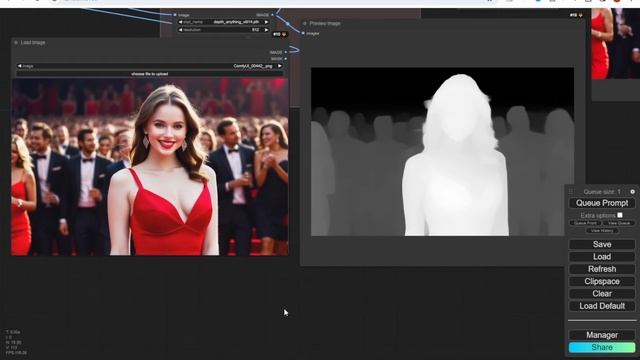Image resolution: width=640 pixels, height=360 pixels.
Task: Load a workflow file
Action: pos(602,257)
